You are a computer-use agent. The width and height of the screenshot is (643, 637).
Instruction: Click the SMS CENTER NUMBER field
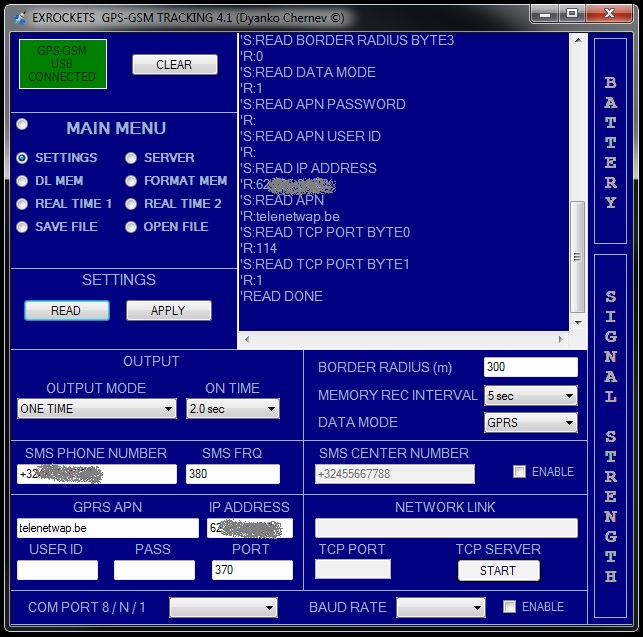(395, 474)
